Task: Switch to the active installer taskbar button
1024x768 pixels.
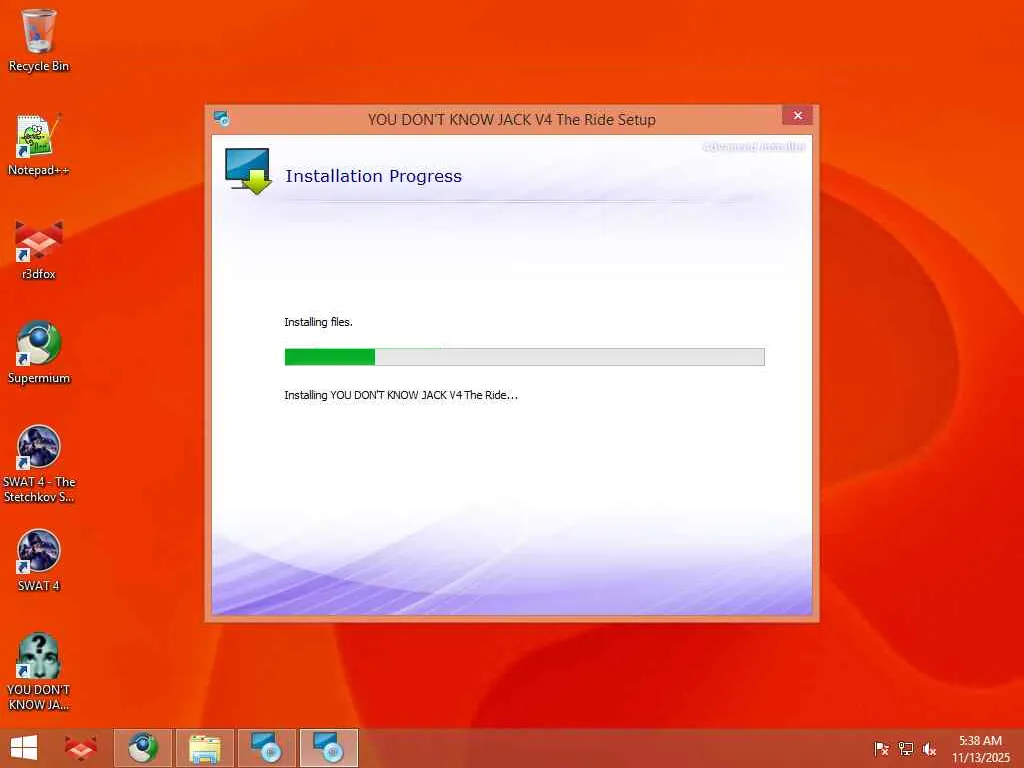Action: click(328, 748)
